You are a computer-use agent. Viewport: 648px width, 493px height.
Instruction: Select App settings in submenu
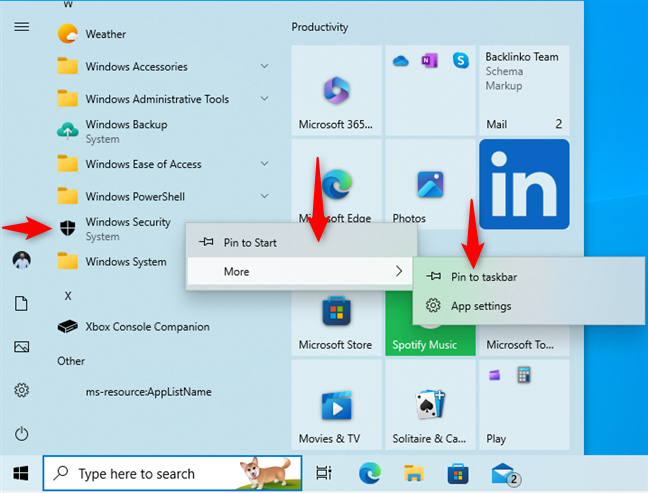[x=529, y=306]
